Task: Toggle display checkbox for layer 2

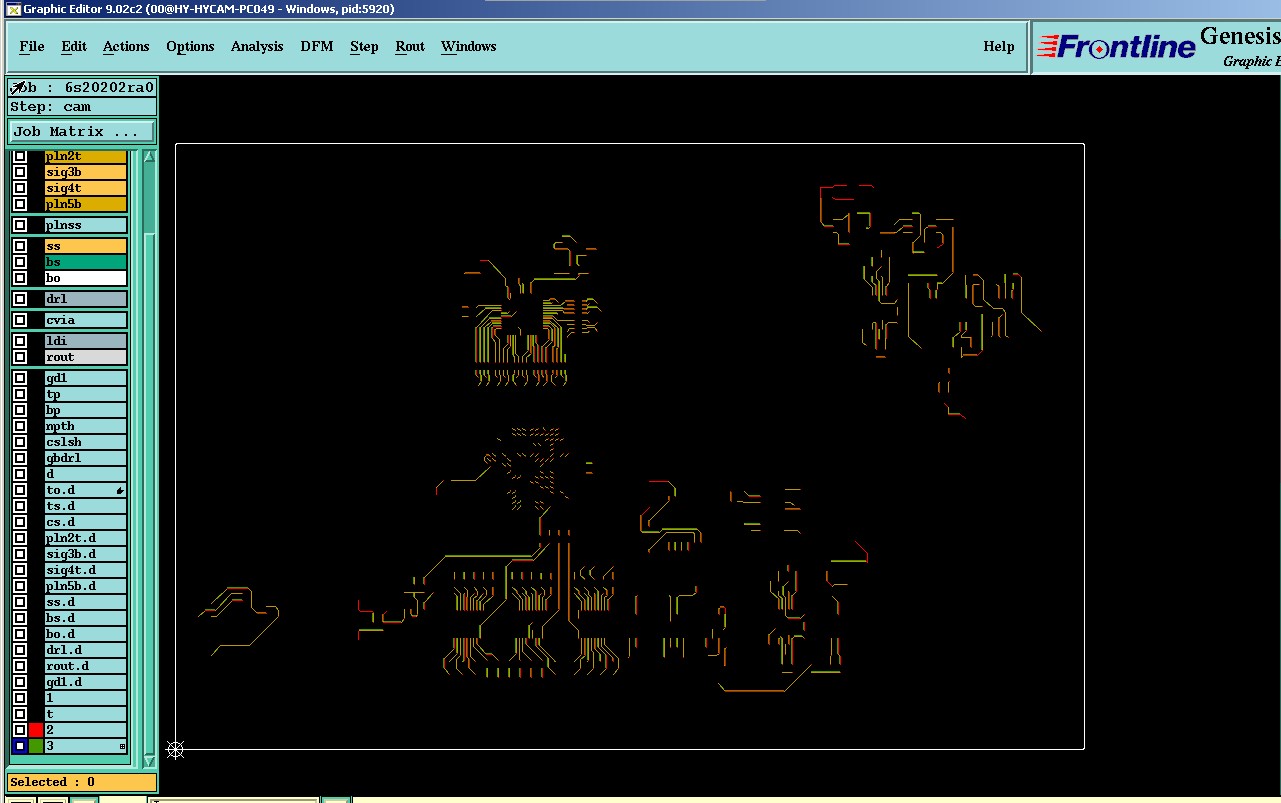Action: pos(20,730)
